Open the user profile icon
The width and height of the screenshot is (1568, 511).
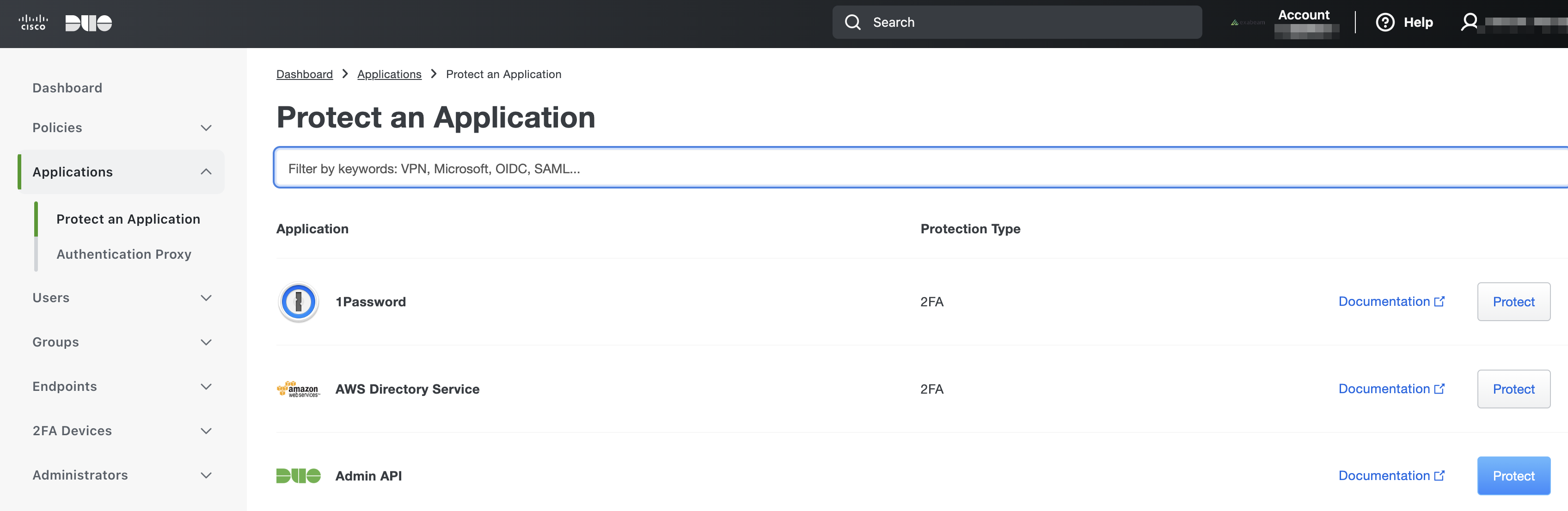tap(1470, 23)
